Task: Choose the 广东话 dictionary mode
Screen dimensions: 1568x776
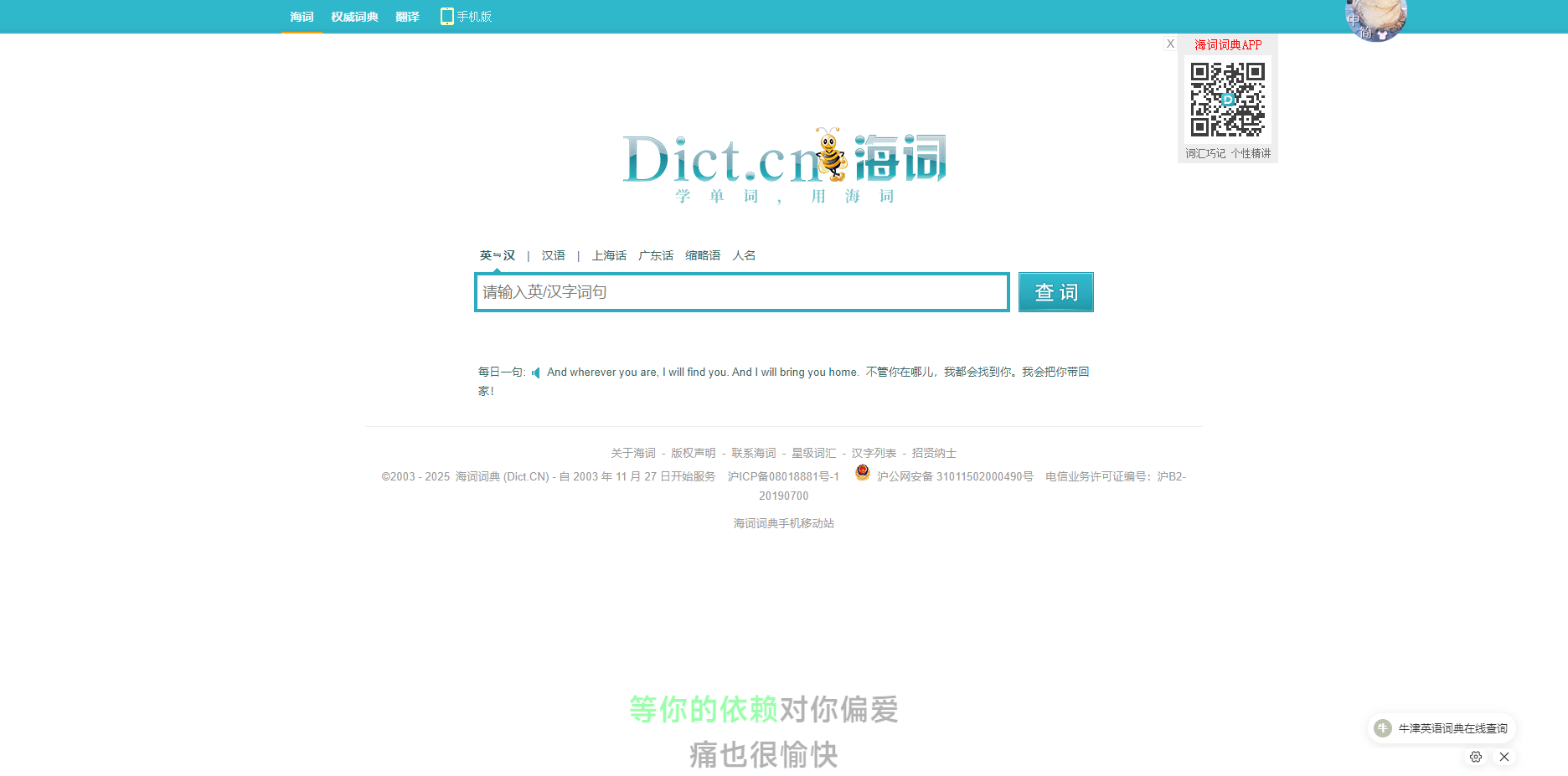Action: 656,255
